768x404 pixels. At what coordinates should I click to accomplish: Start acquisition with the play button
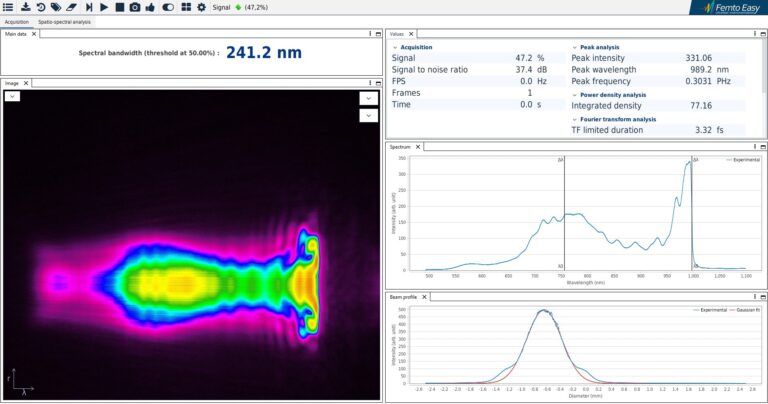pos(104,7)
